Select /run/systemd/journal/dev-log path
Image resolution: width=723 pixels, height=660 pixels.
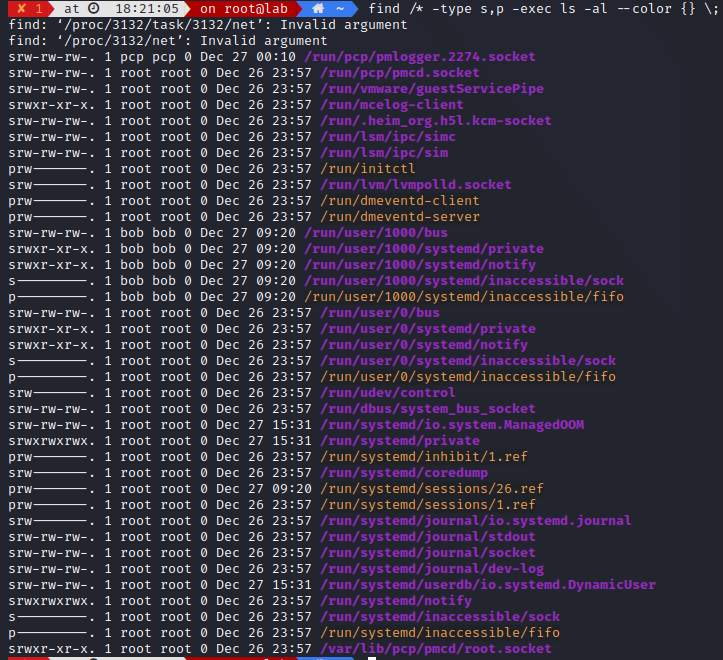click(x=432, y=569)
